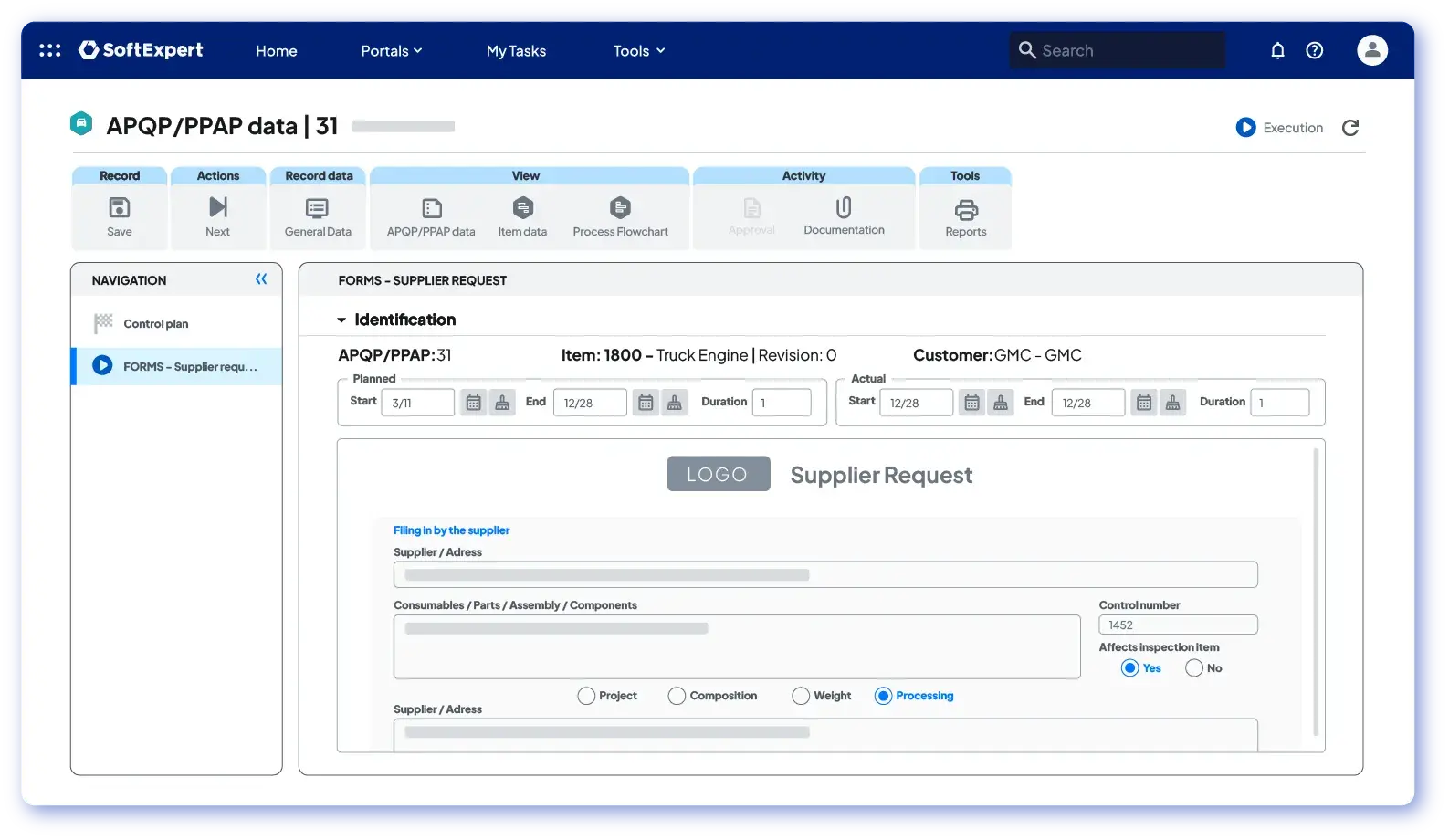Screen dimensions: 1449x840
Task: Select the Composition radio option
Action: pyautogui.click(x=677, y=696)
